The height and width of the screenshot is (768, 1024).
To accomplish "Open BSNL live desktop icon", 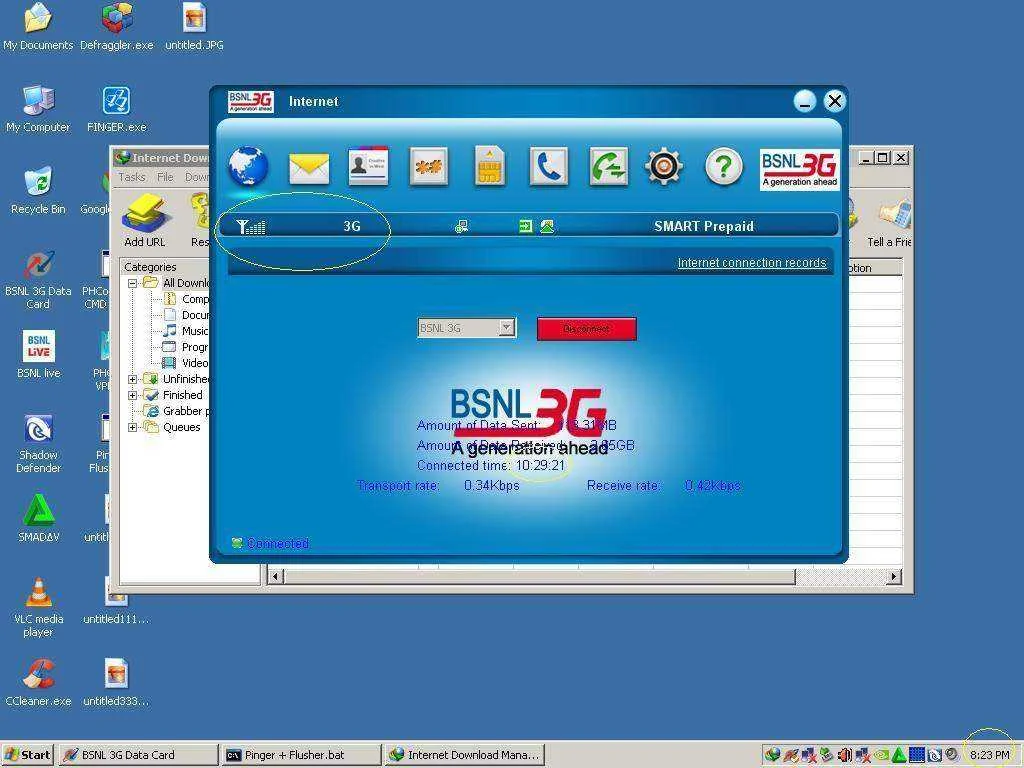I will click(39, 354).
